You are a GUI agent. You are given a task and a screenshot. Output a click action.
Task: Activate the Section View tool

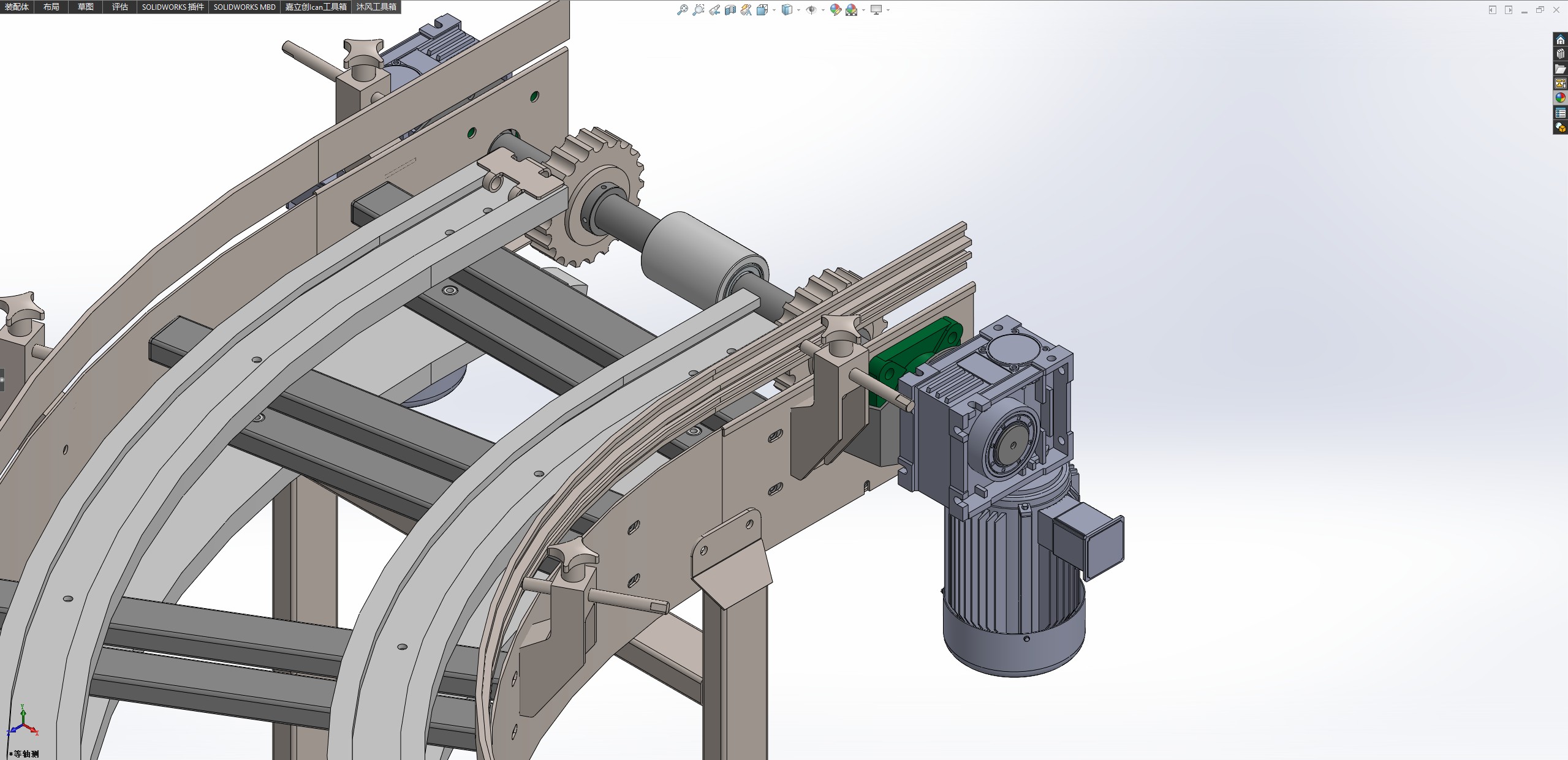pos(730,10)
